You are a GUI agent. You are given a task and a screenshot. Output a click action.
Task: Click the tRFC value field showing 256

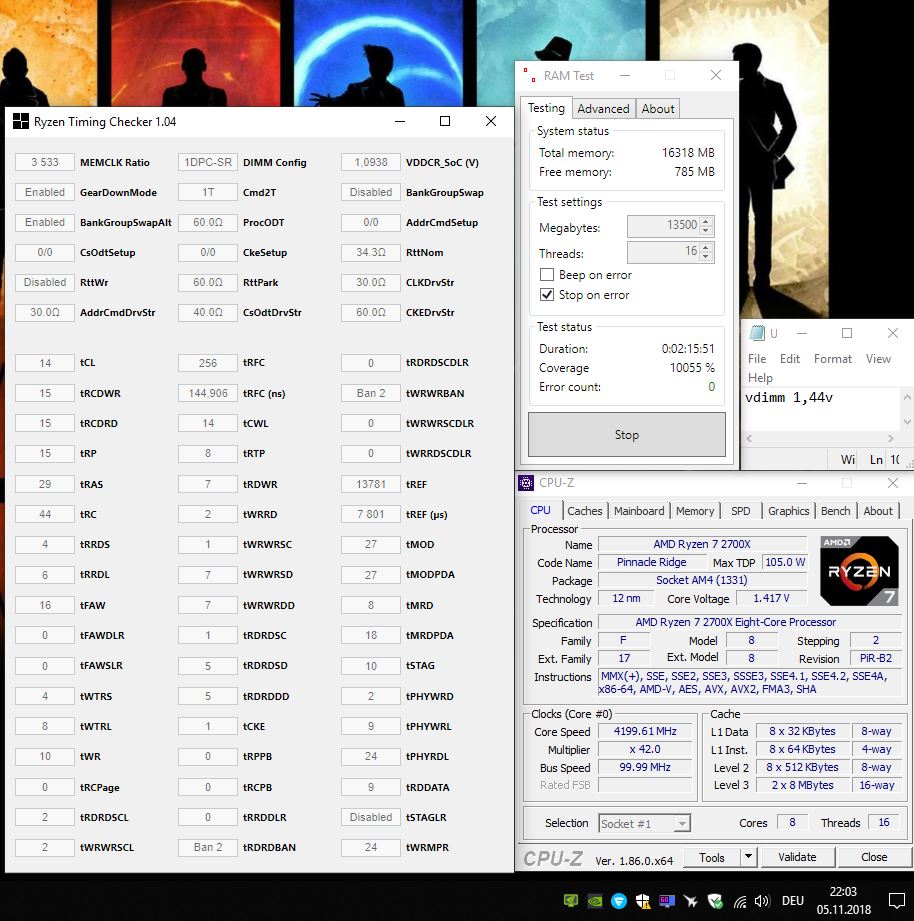[208, 363]
